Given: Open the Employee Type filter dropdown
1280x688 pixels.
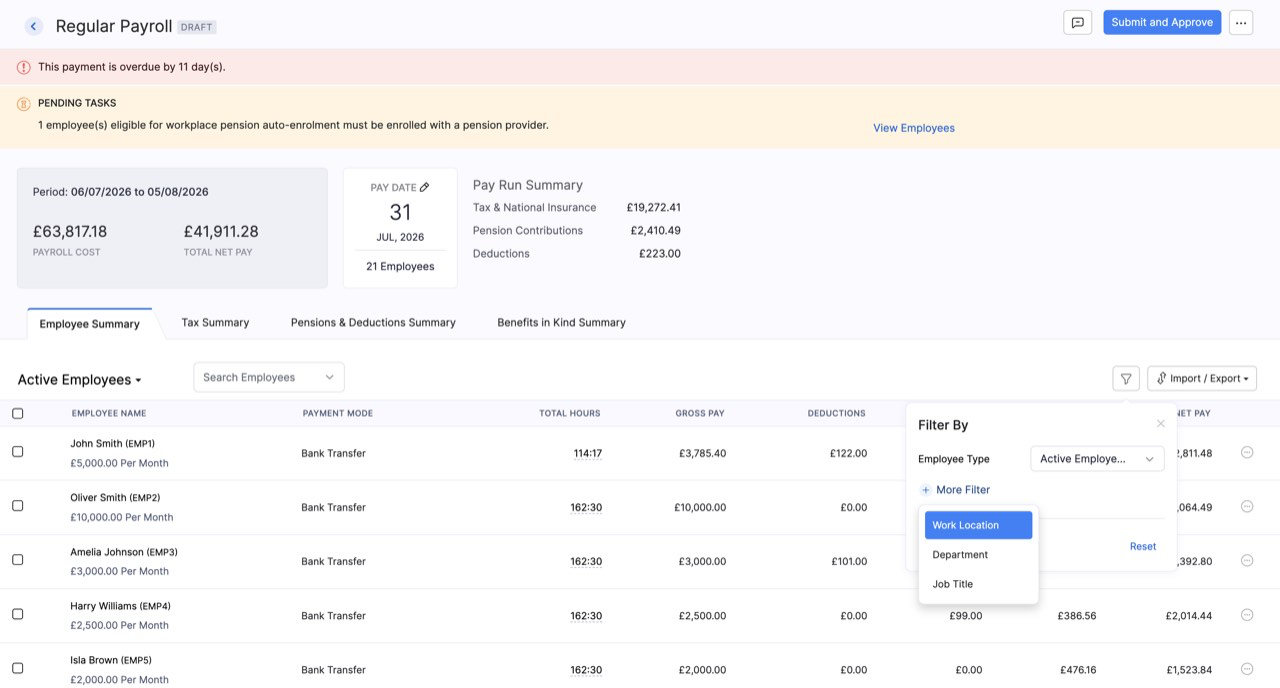Looking at the screenshot, I should pos(1097,459).
